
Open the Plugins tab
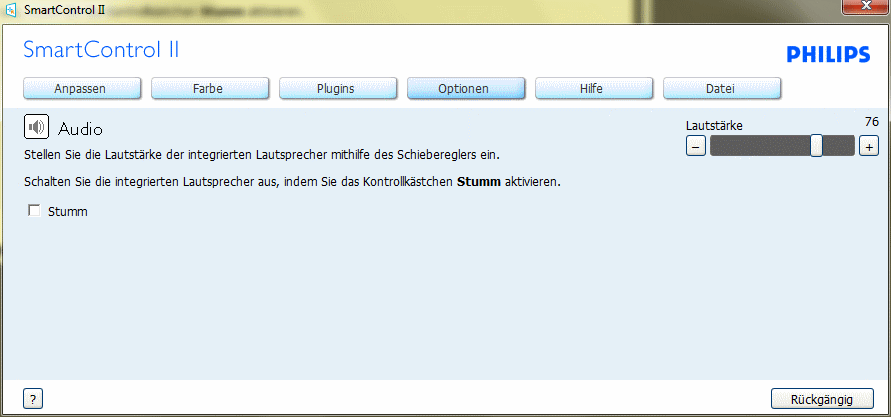tap(338, 89)
